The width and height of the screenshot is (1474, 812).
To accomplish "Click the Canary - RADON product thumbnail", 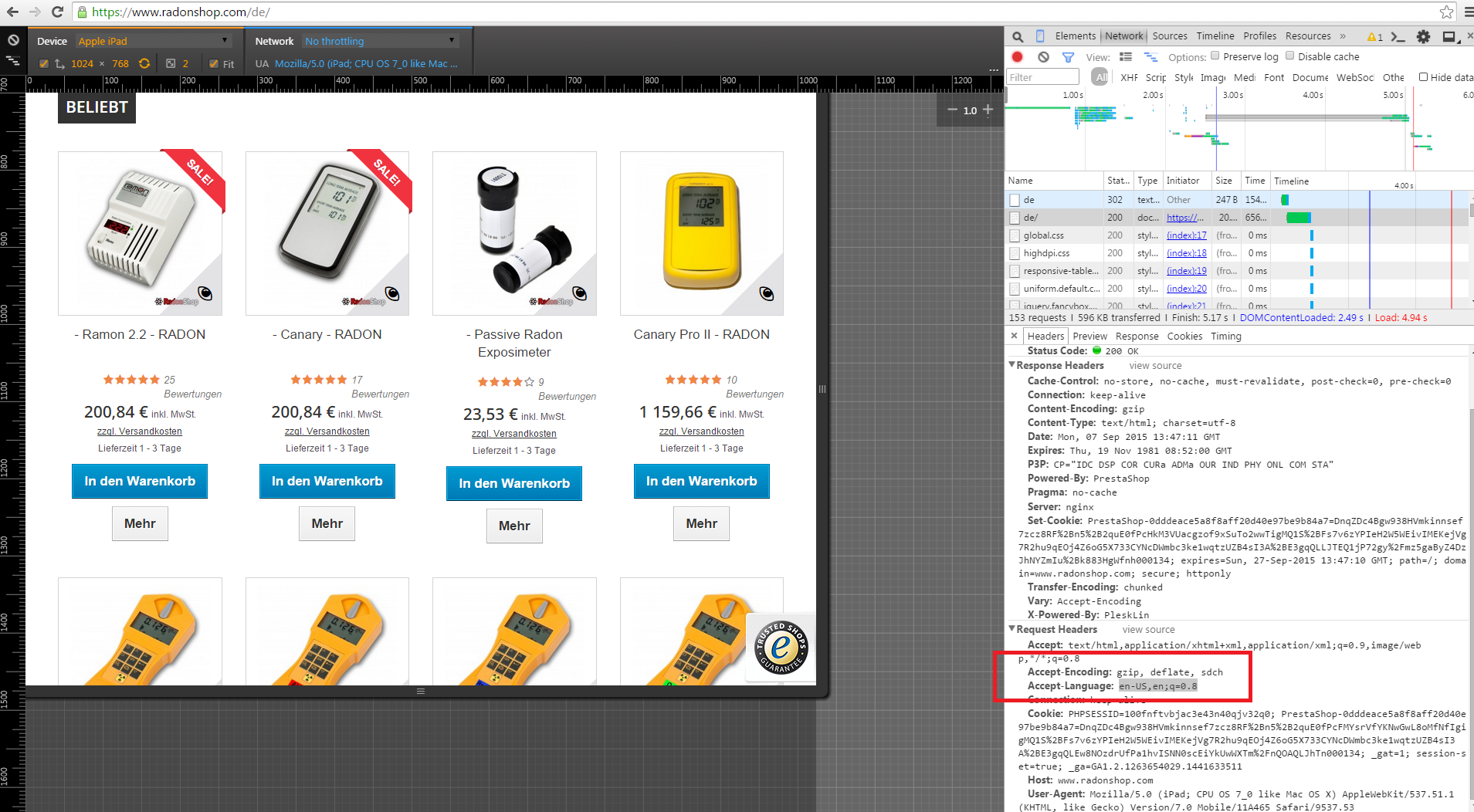I will [x=327, y=233].
